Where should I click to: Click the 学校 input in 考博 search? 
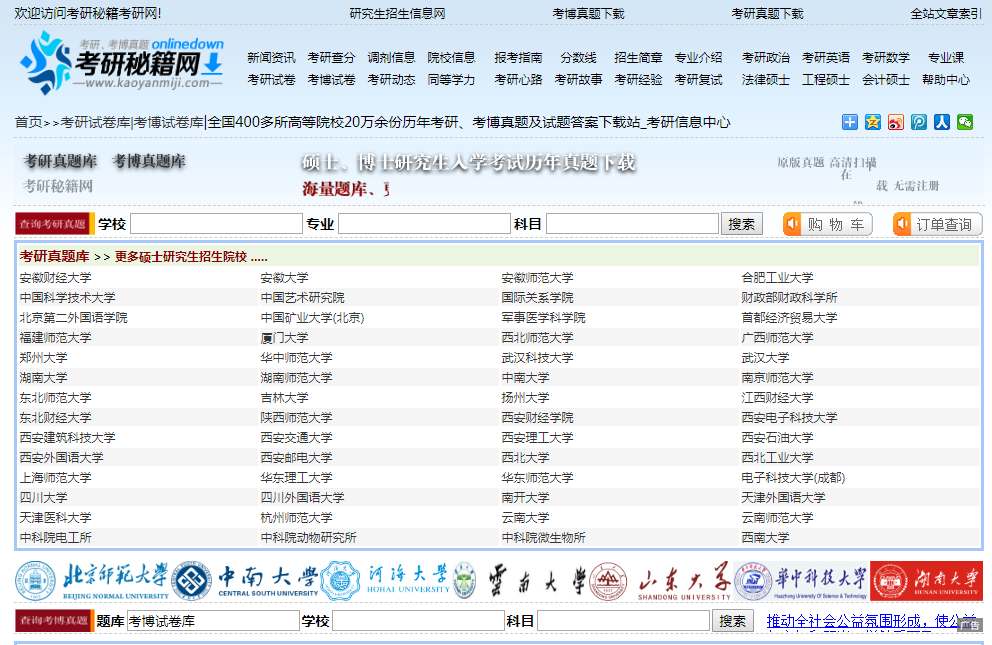click(418, 621)
